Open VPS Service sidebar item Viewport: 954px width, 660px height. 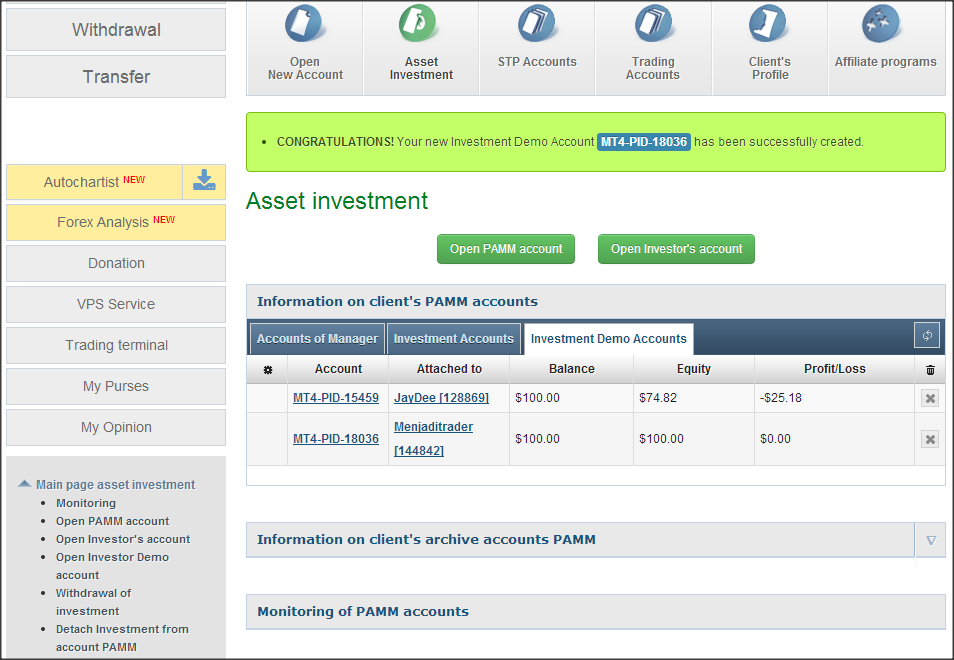[x=116, y=304]
